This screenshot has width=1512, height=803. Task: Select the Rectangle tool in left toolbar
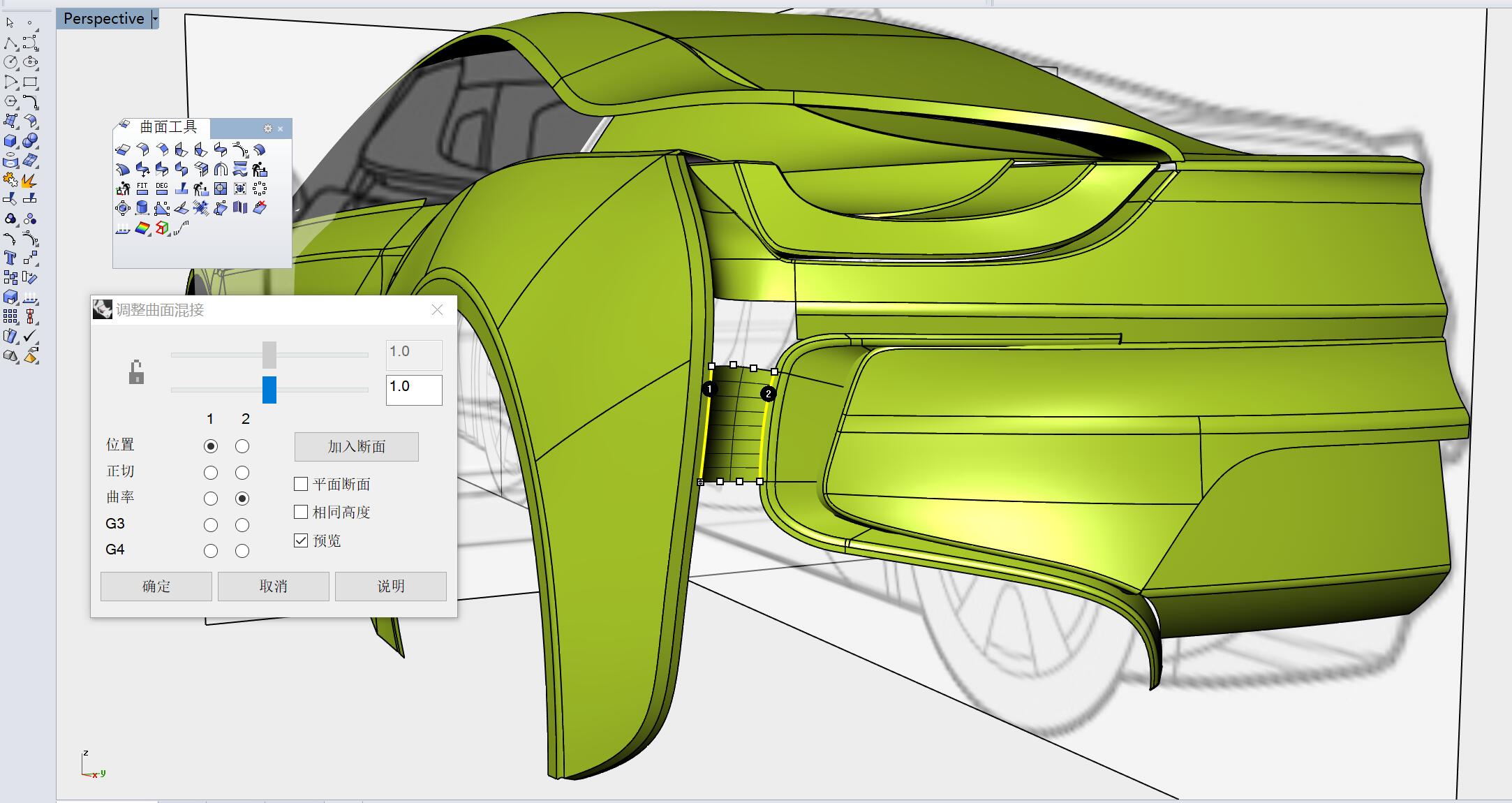click(29, 82)
